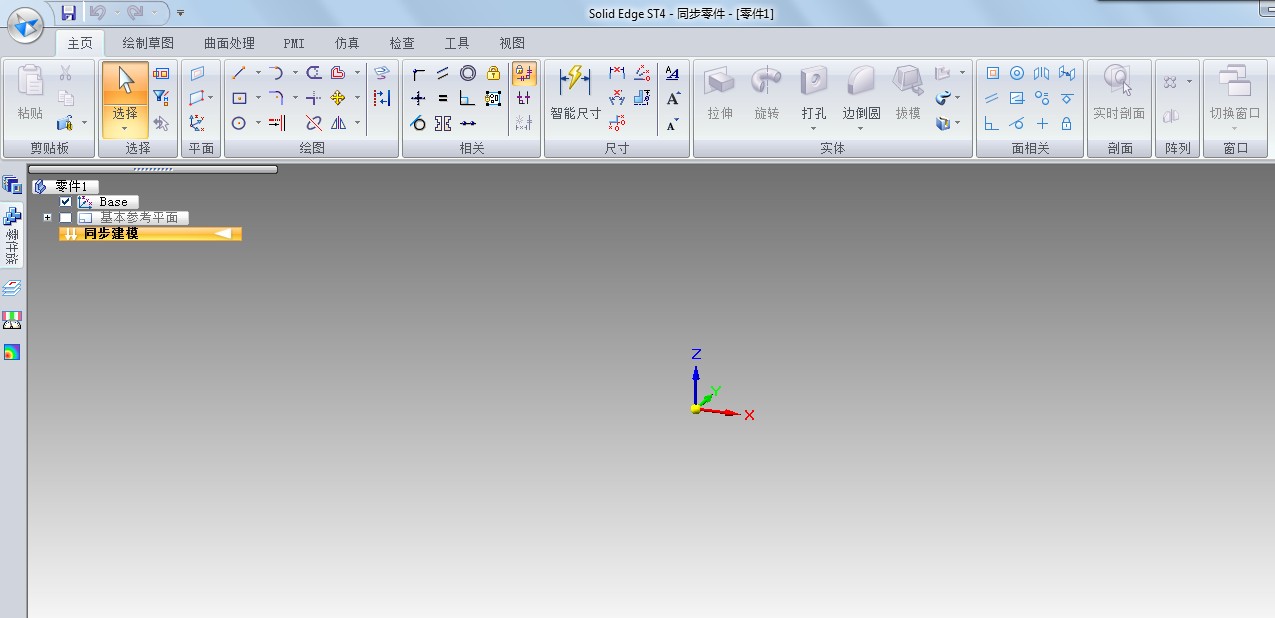The image size is (1275, 618).
Task: Click the 打孔 Hole button
Action: coord(814,92)
